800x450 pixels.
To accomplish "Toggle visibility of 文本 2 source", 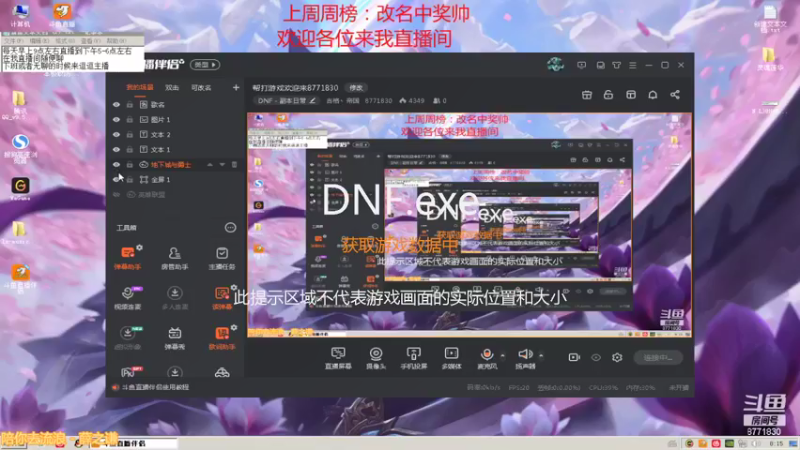I will coord(116,135).
